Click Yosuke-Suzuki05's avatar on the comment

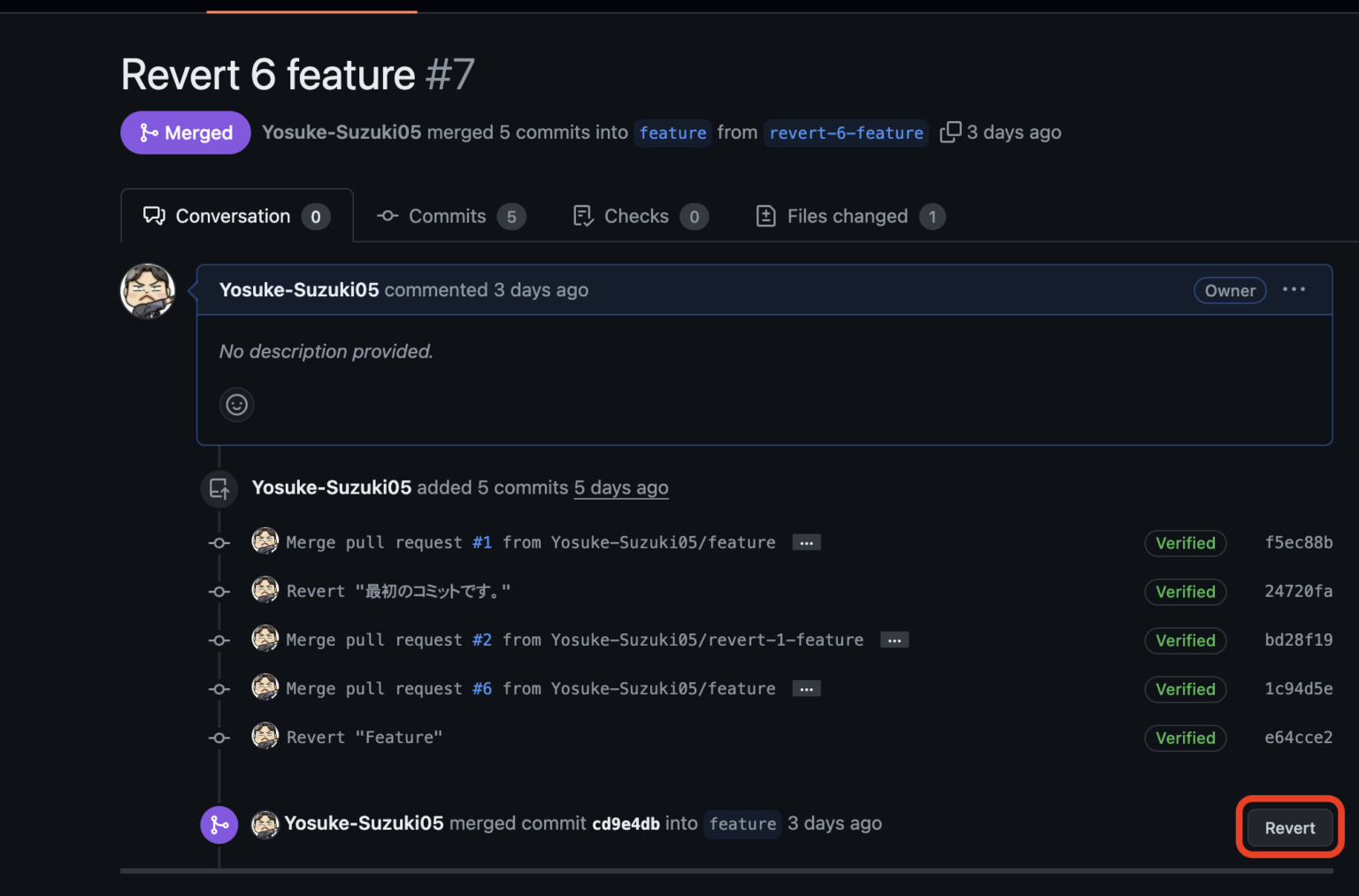(148, 290)
